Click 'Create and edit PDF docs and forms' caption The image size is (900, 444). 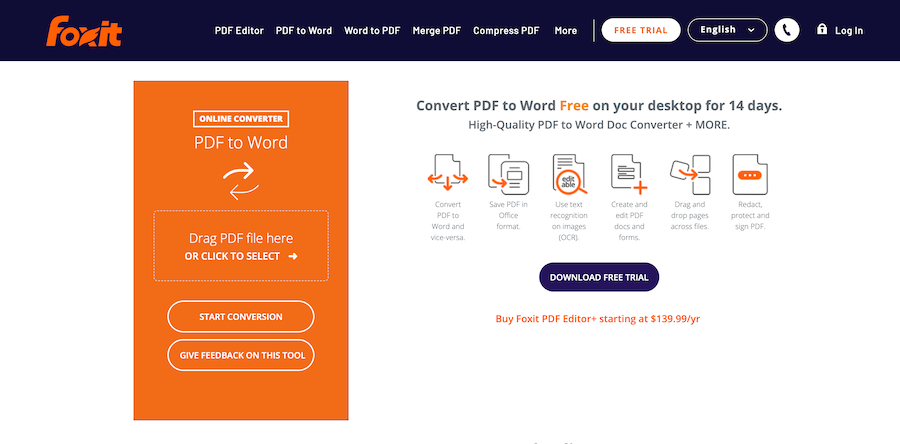click(629, 221)
